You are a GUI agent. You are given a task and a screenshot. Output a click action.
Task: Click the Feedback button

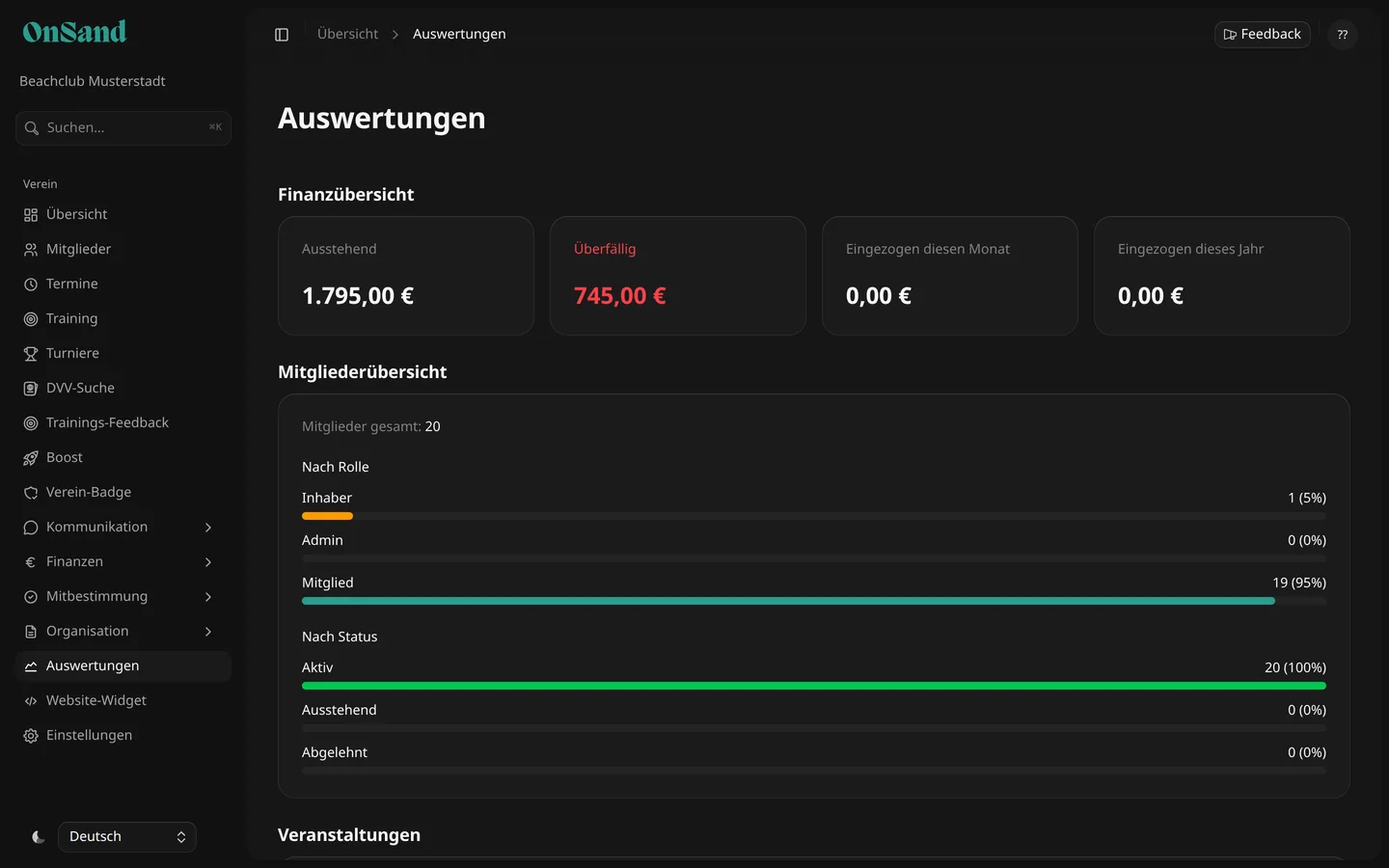[x=1262, y=35]
